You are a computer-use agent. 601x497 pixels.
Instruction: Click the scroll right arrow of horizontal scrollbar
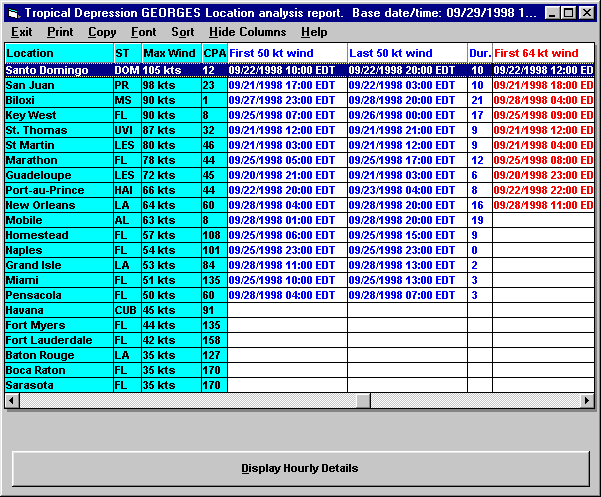(587, 401)
